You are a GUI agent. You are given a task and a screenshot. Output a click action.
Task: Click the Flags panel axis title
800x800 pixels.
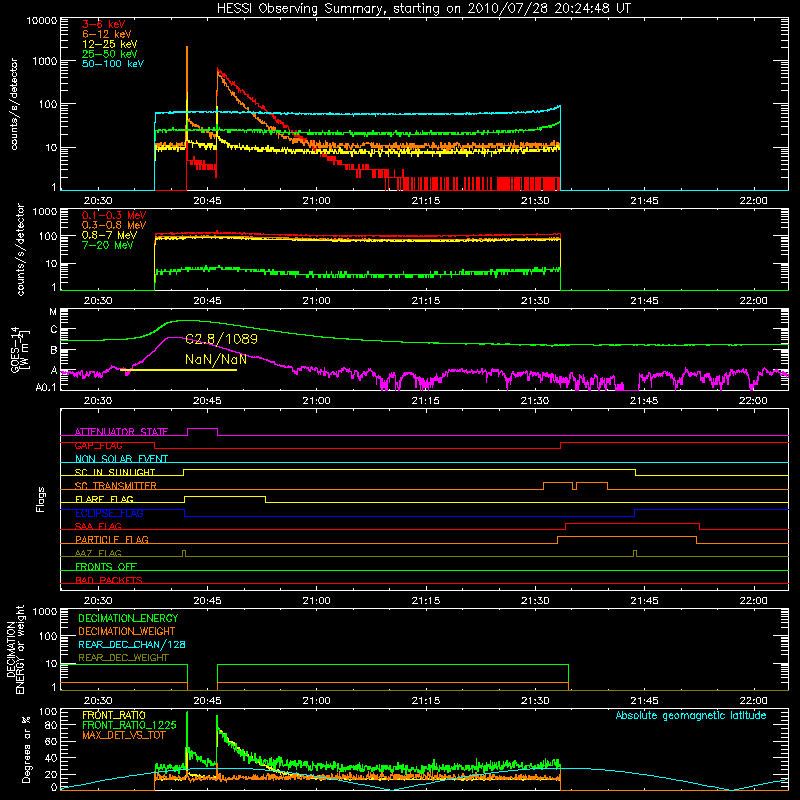[x=41, y=499]
